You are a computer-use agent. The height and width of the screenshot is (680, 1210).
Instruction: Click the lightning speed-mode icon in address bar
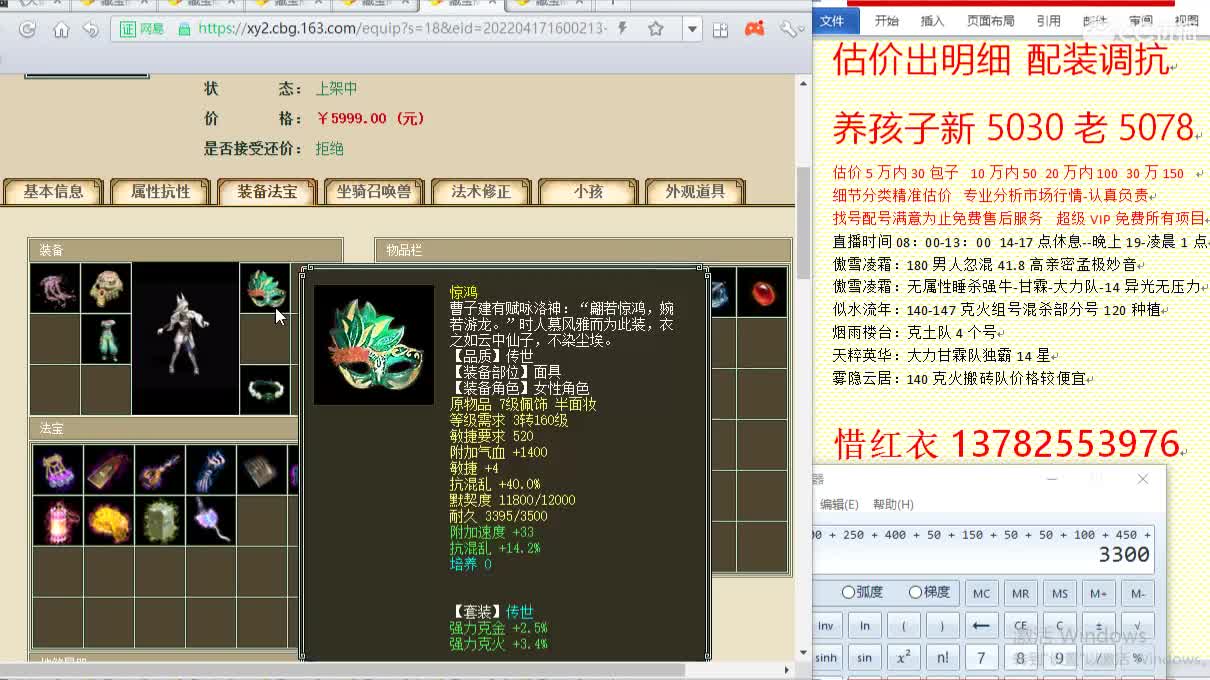coord(623,29)
